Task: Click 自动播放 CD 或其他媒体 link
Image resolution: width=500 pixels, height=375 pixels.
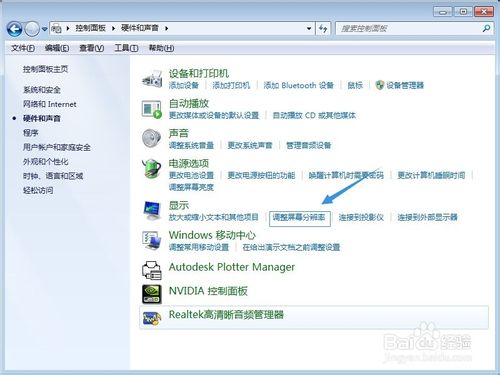Action: coord(314,115)
